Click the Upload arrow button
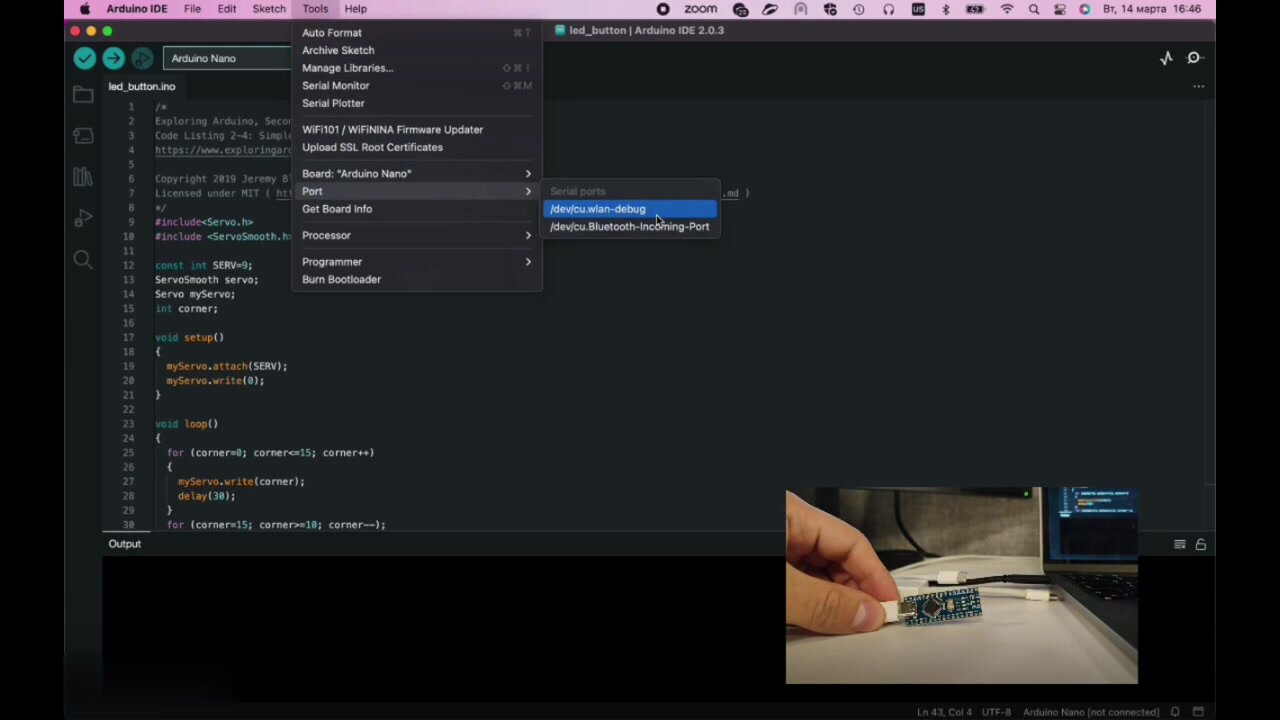Screen dimensions: 1280x720 pyautogui.click(x=114, y=59)
